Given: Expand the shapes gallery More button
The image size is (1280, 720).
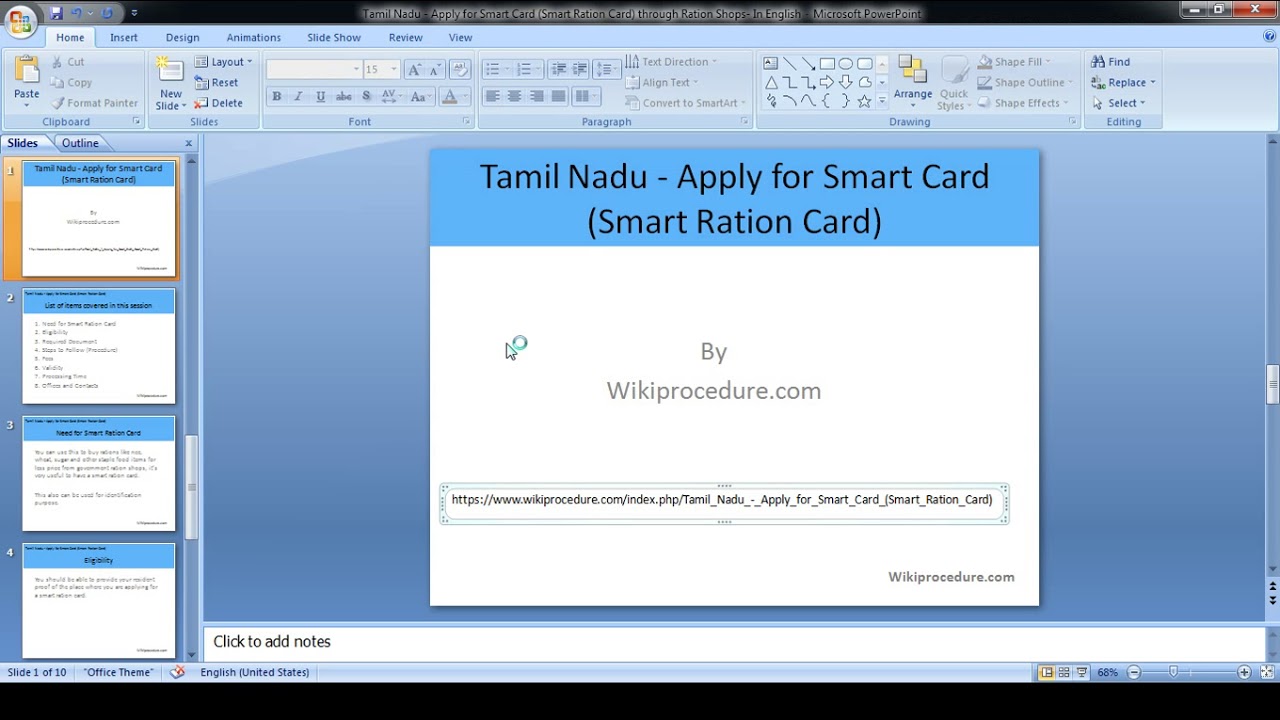Looking at the screenshot, I should [x=882, y=101].
